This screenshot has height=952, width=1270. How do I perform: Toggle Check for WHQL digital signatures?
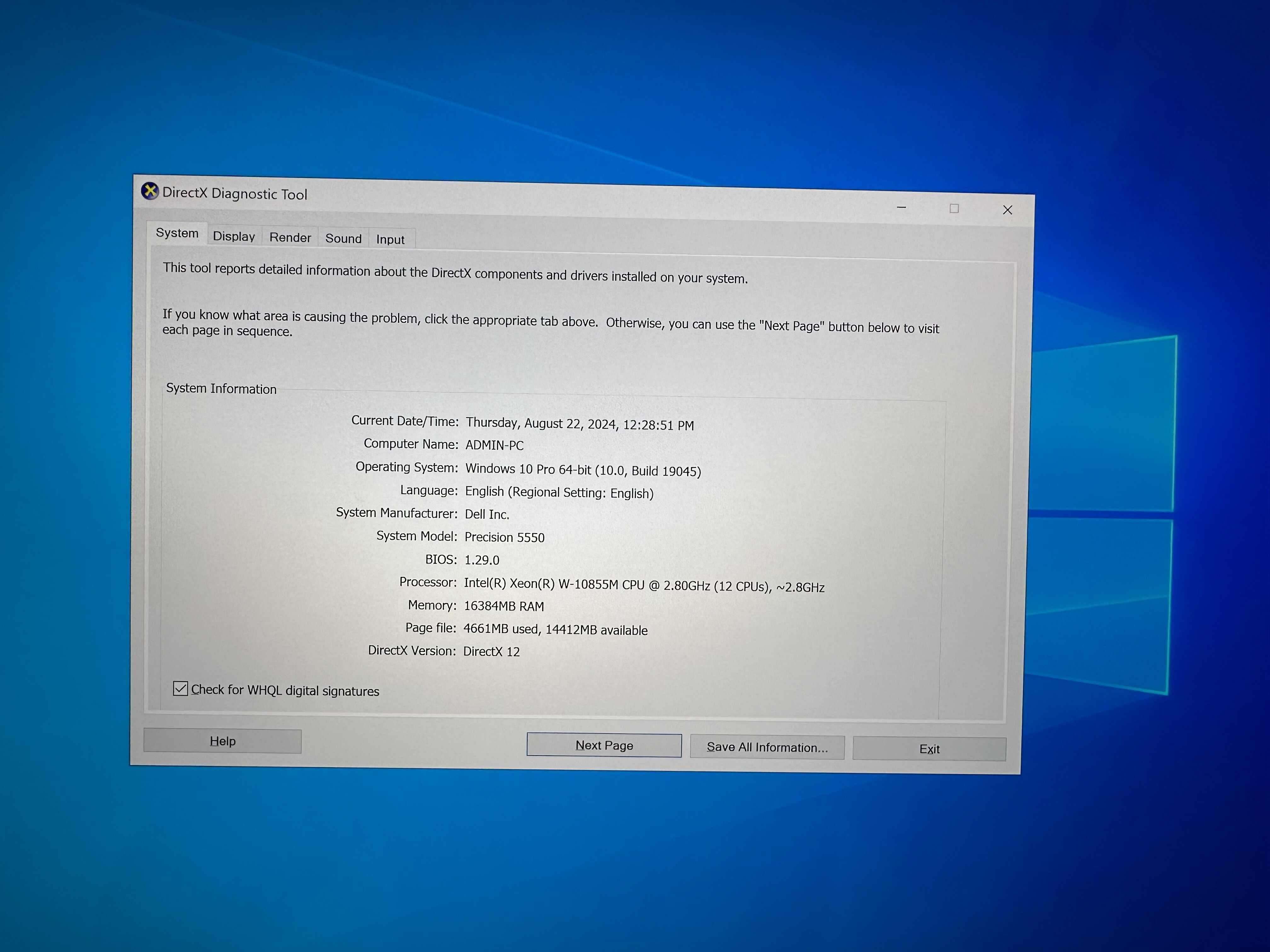click(x=181, y=688)
